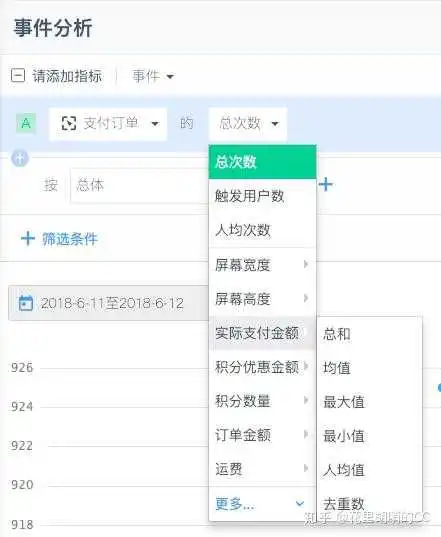Open the 支付订单 event dropdown
Viewport: 441px width, 537px height.
(108, 124)
